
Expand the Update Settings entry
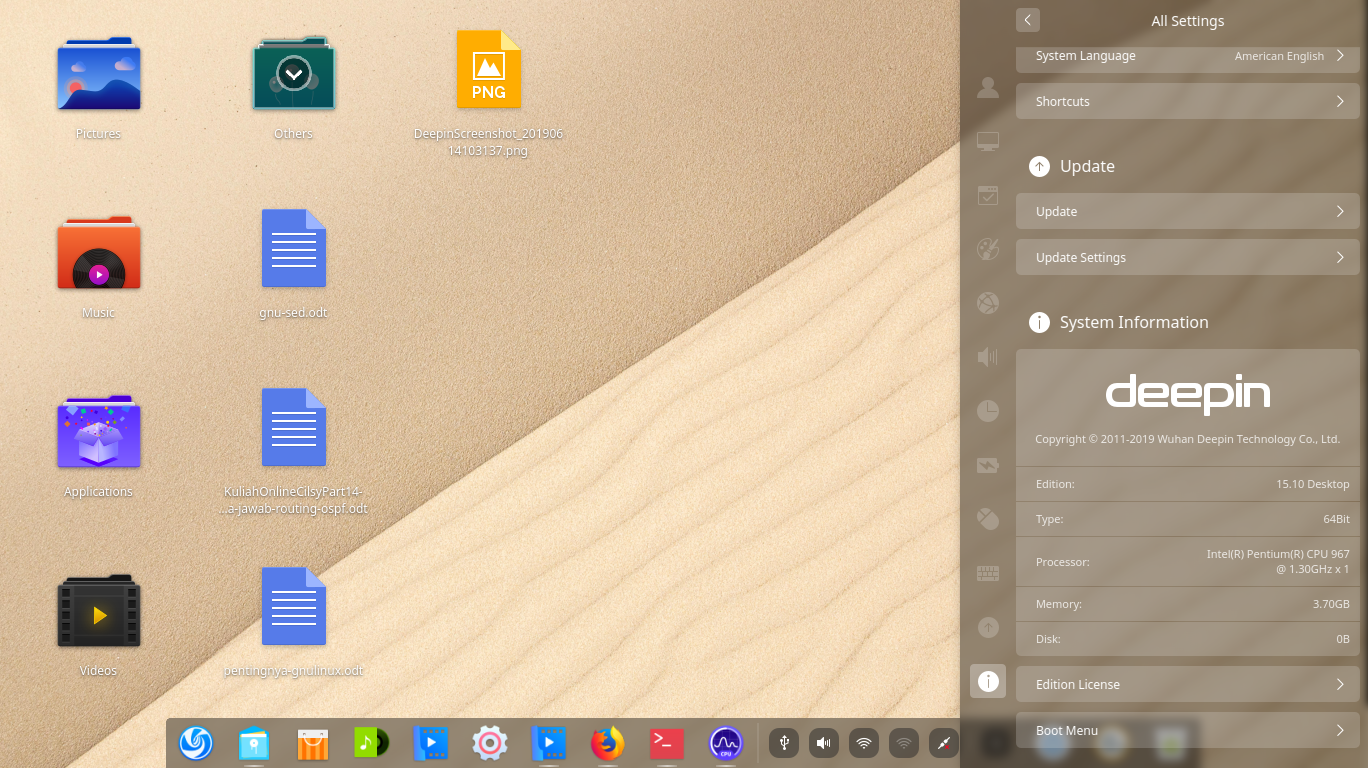[x=1187, y=257]
